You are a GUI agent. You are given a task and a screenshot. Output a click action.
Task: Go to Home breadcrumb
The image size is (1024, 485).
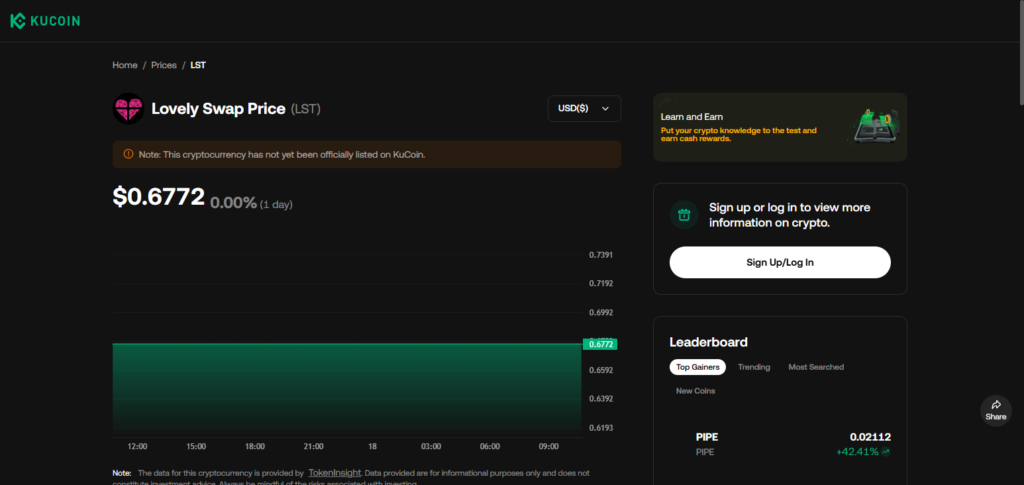pos(125,65)
